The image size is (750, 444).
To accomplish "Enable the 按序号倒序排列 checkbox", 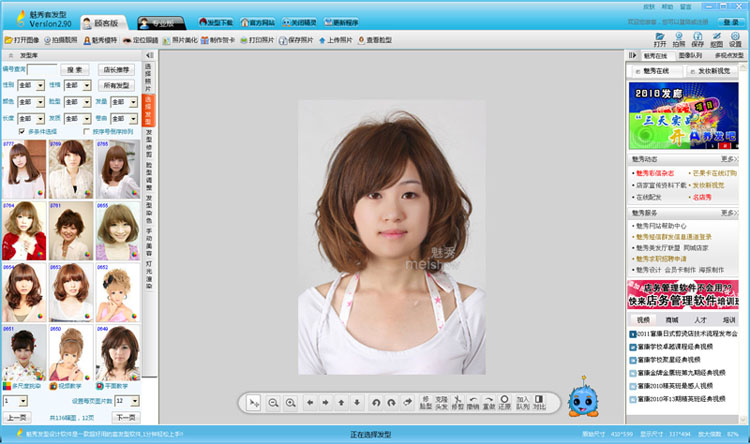I will click(x=86, y=131).
